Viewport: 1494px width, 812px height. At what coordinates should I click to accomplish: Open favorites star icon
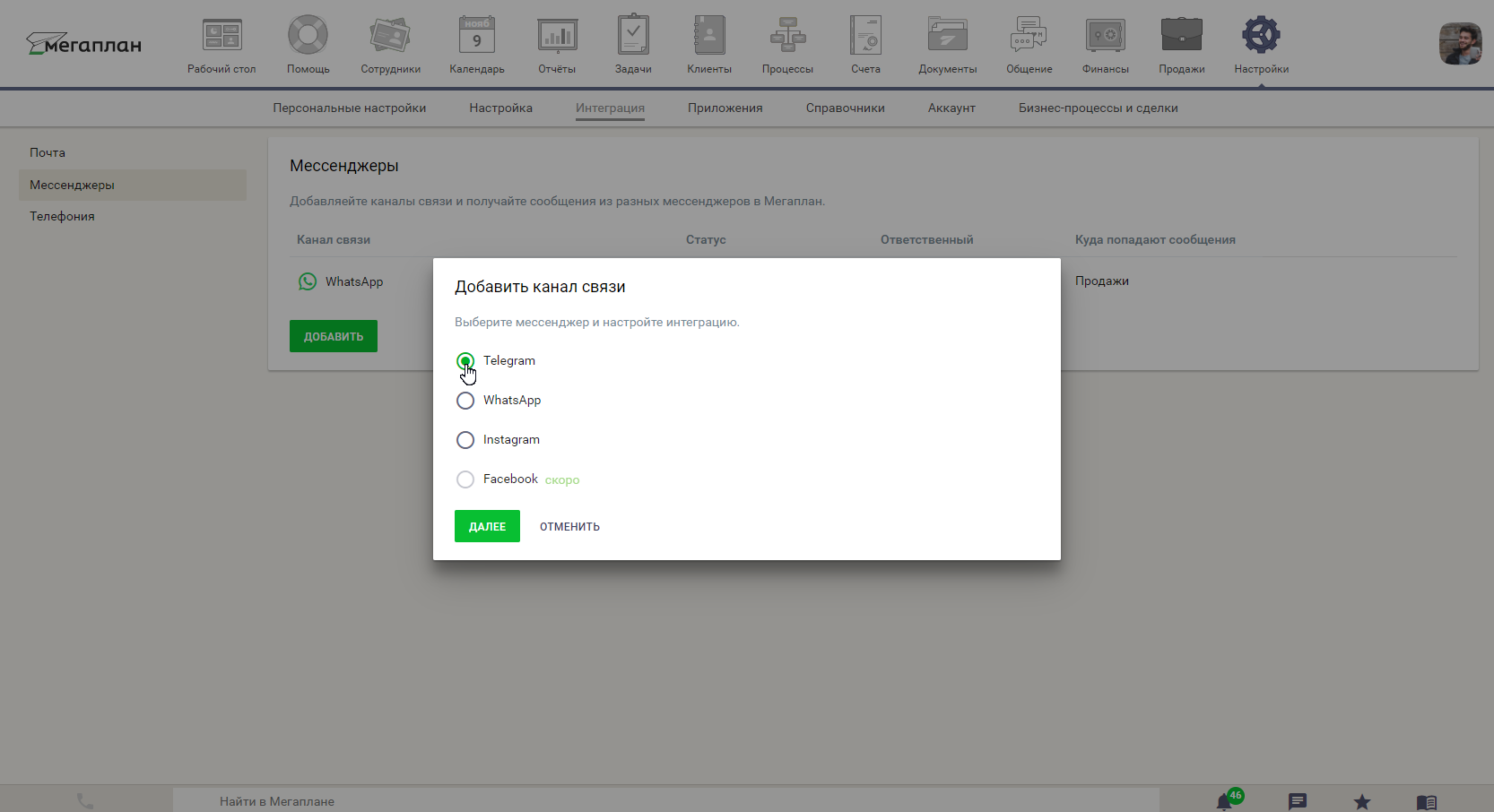[1361, 801]
